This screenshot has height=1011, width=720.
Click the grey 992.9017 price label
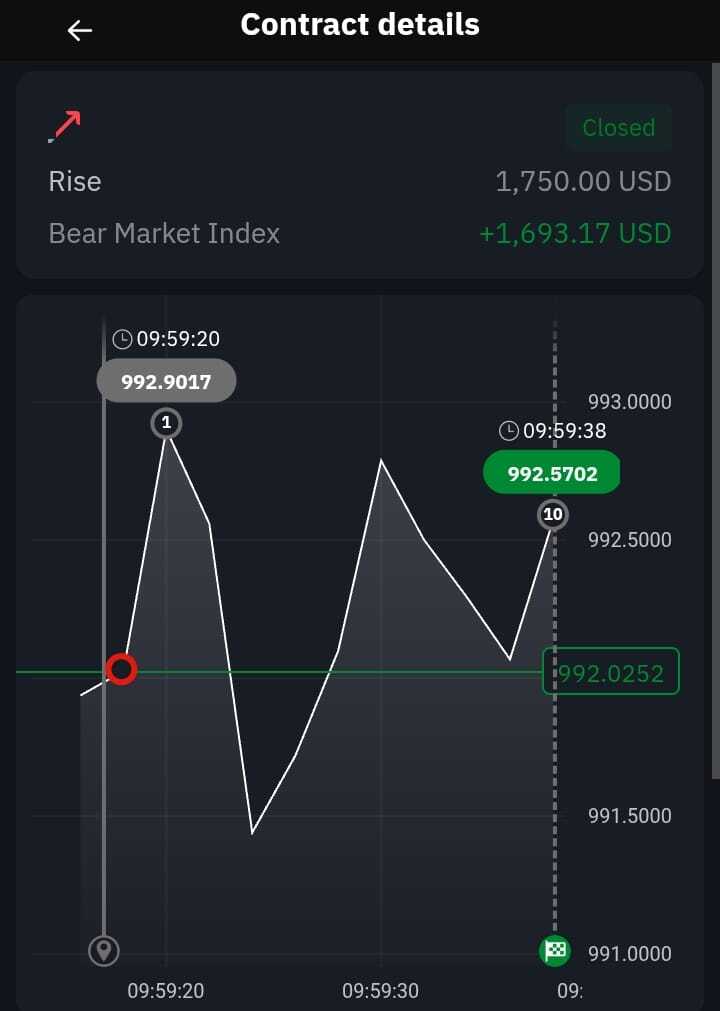click(x=166, y=381)
